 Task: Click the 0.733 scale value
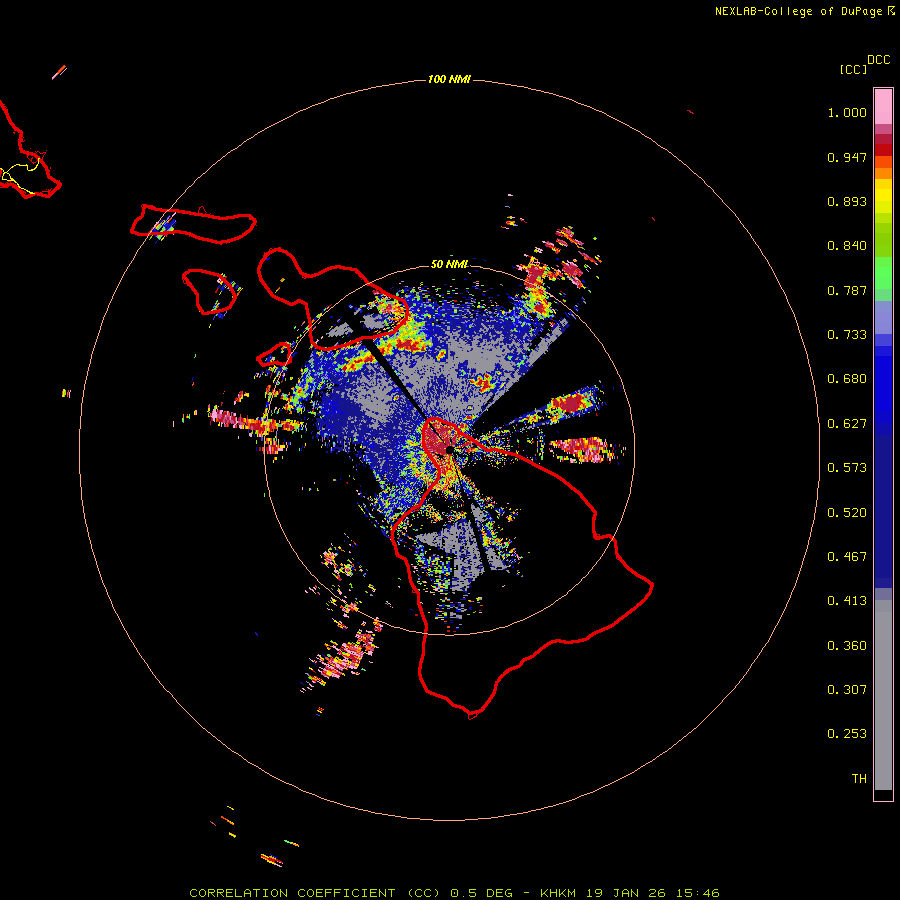(847, 335)
